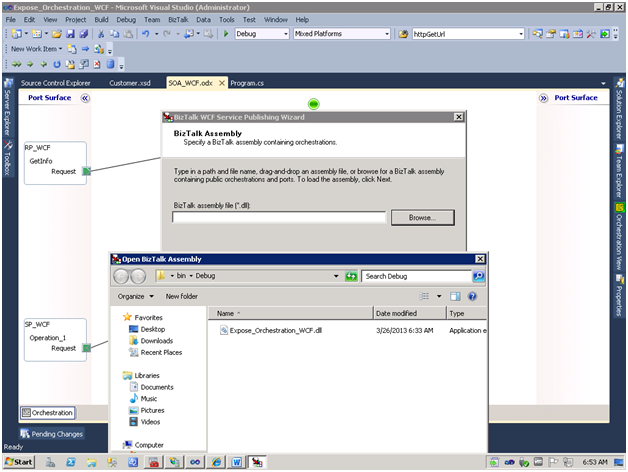Click Open File folder icon in toolbar
The height and width of the screenshot is (472, 628).
point(57,34)
